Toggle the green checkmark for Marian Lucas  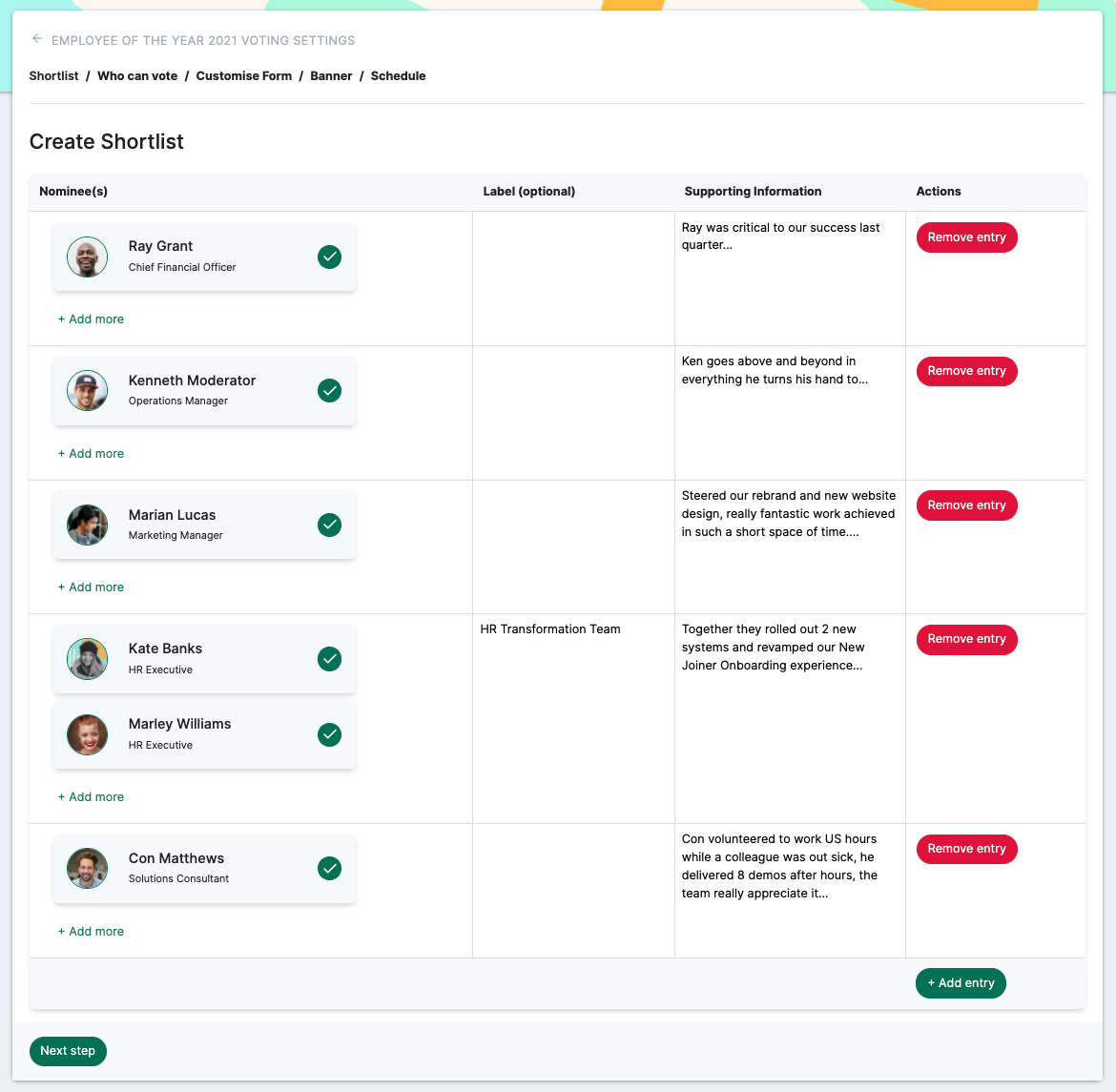click(329, 525)
